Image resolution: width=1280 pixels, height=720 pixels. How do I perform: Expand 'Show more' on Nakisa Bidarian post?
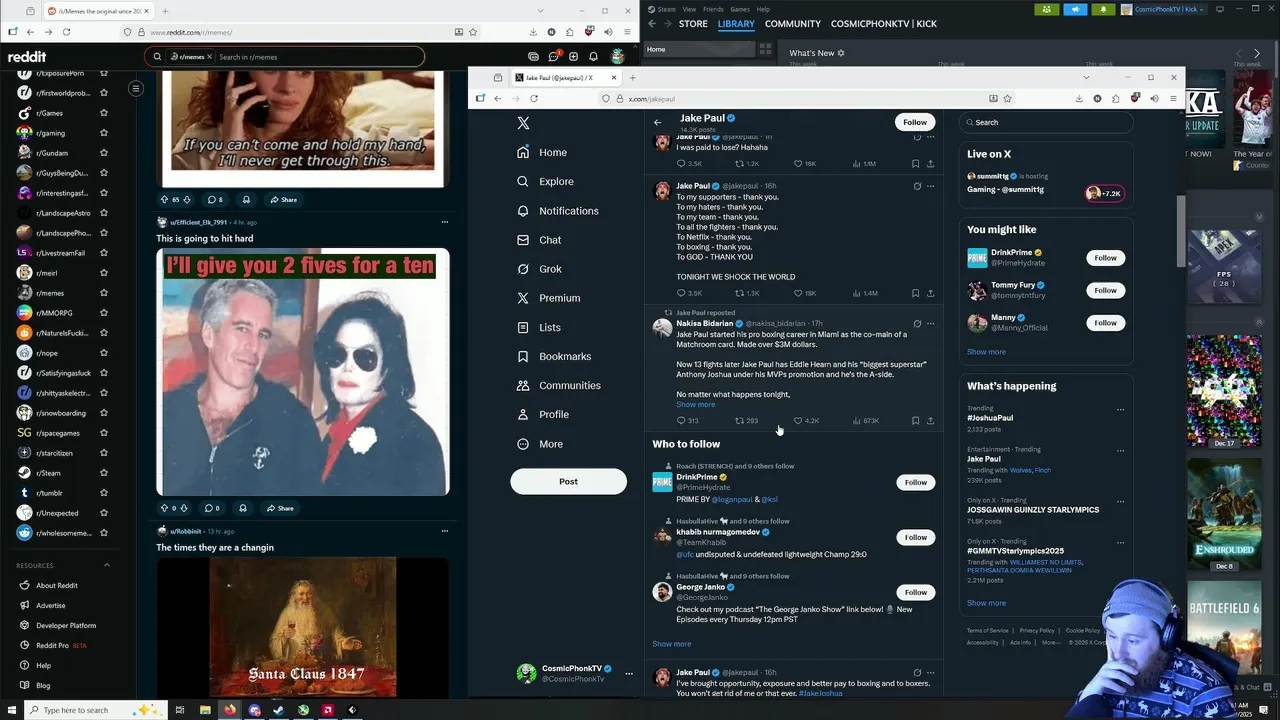696,405
